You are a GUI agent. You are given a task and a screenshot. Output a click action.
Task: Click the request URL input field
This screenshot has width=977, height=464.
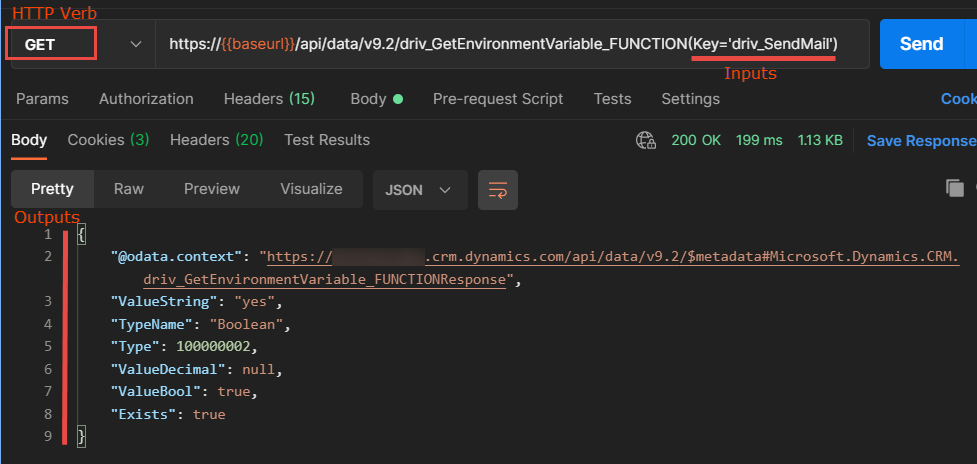tap(512, 44)
